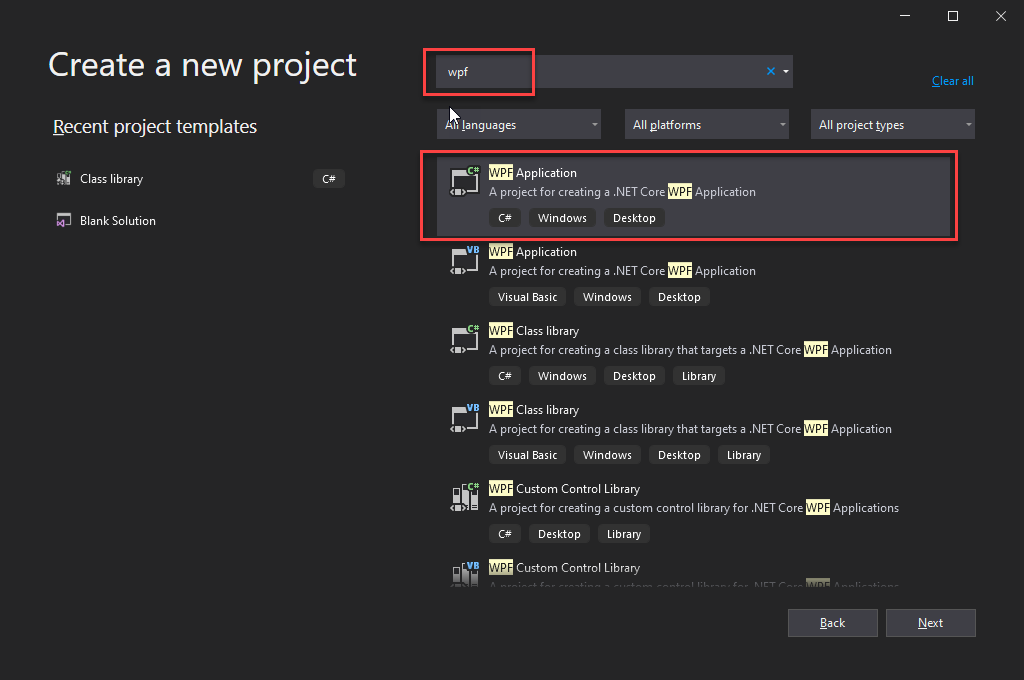
Task: Click the Class library icon under recent templates
Action: coord(65,178)
